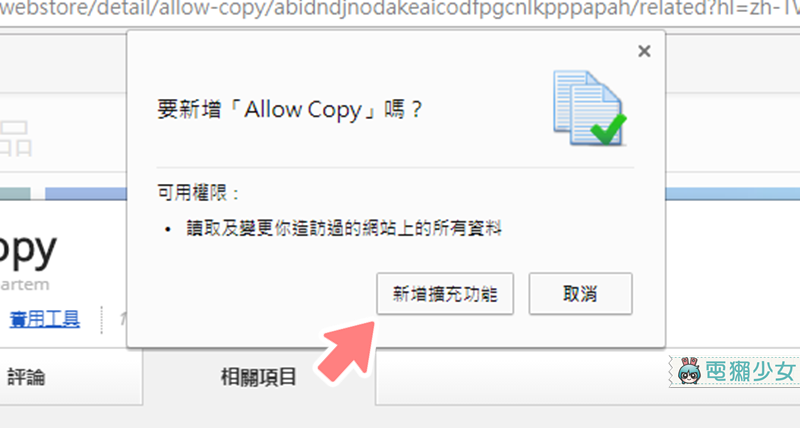
Task: Click the Allow Copy document icon
Action: pyautogui.click(x=589, y=108)
